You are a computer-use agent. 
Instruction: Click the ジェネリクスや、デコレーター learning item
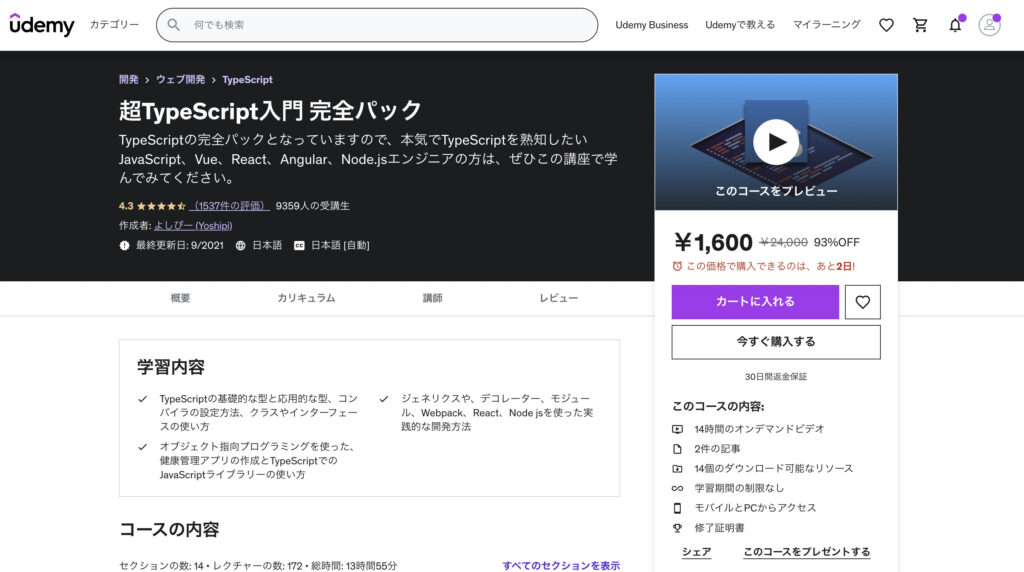496,412
